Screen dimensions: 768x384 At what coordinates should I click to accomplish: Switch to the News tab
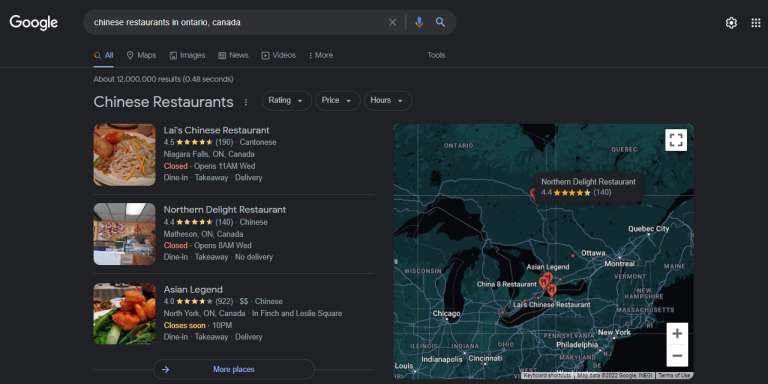click(x=233, y=55)
